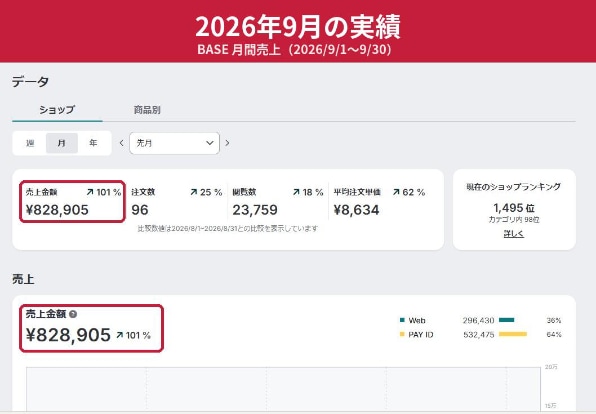Go to next period with right chevron
Screen dimensions: 596x414
coord(227,143)
